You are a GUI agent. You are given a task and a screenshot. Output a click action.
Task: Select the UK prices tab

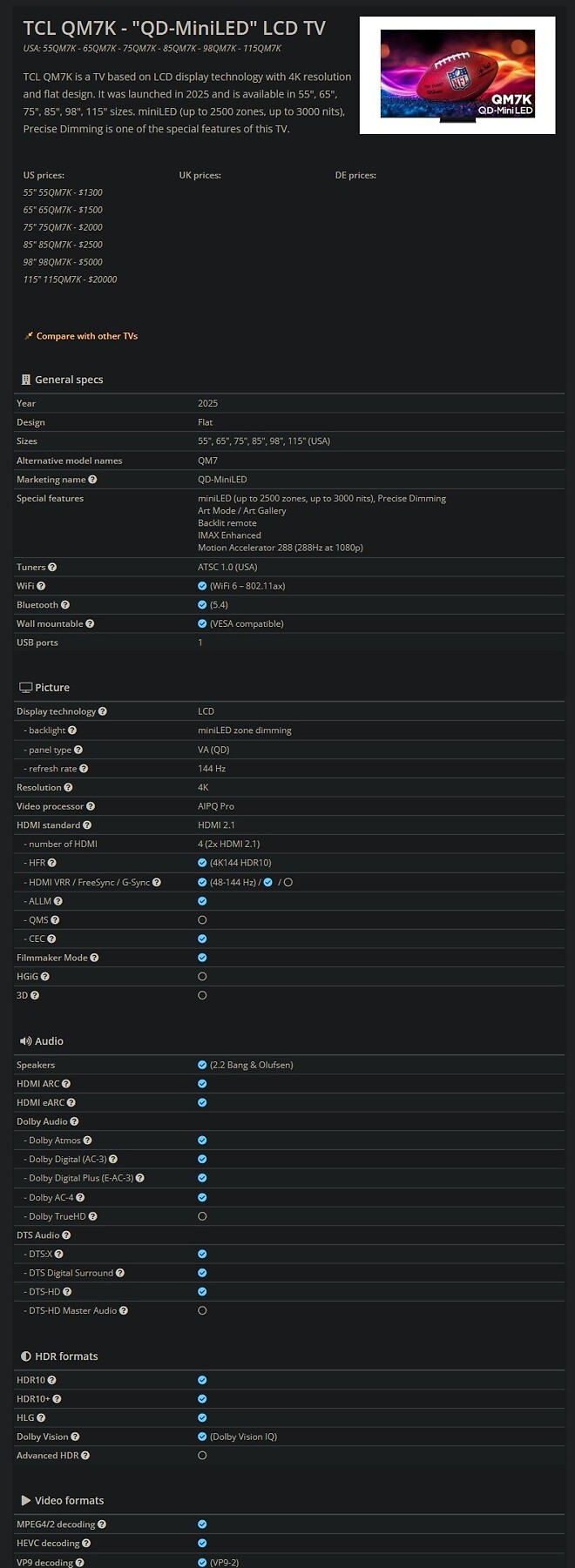200,174
